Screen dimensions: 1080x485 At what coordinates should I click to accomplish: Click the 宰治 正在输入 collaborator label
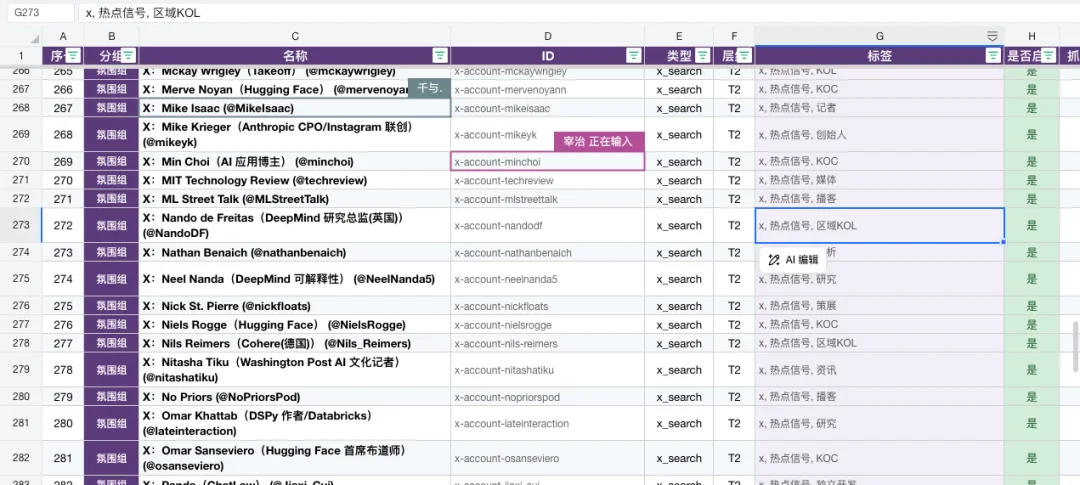(x=599, y=141)
